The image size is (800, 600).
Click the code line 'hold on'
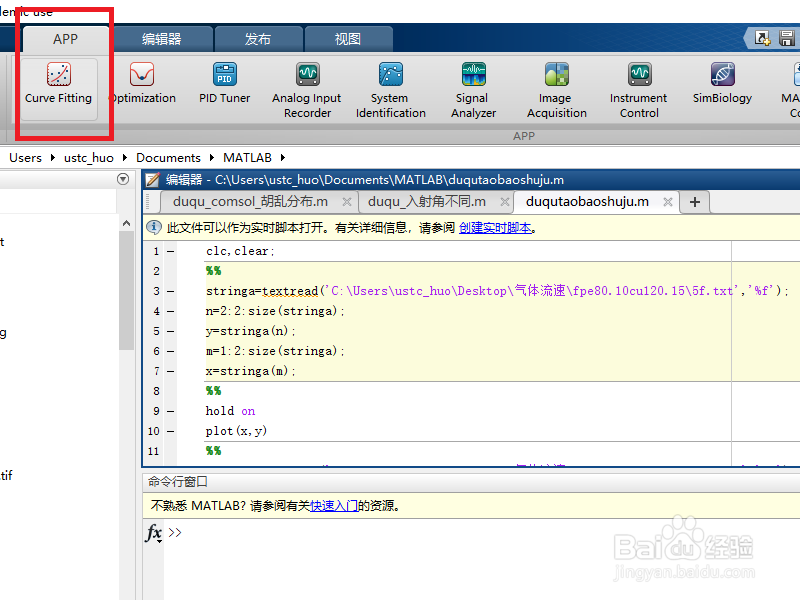click(230, 411)
